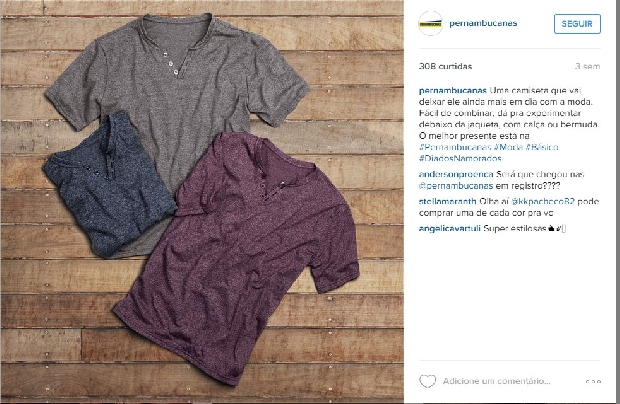Open stellamaranth commenter profile
Image resolution: width=620 pixels, height=404 pixels.
pos(448,201)
